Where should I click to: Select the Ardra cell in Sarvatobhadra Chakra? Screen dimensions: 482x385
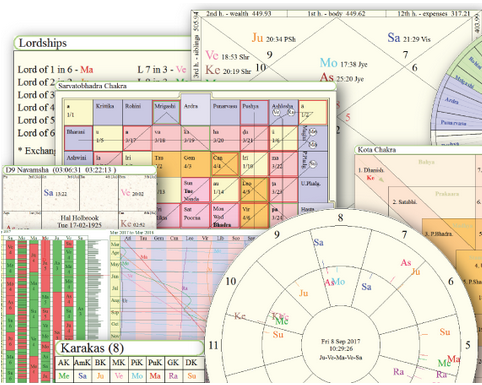coord(196,110)
